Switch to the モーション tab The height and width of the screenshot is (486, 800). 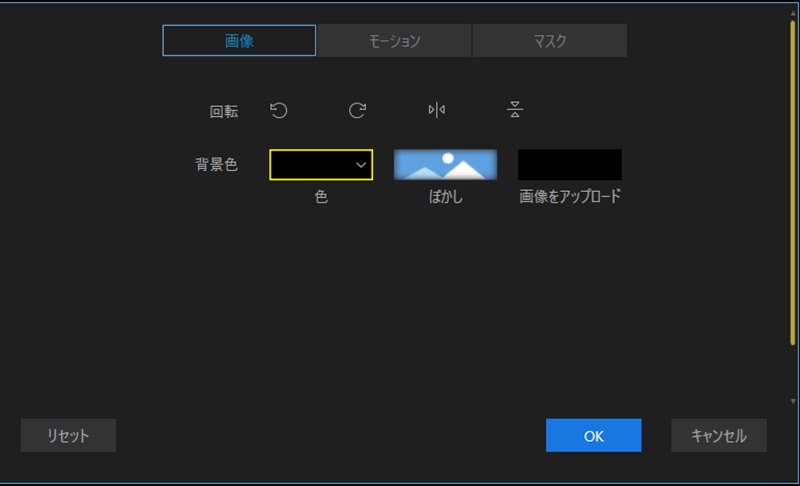[394, 40]
